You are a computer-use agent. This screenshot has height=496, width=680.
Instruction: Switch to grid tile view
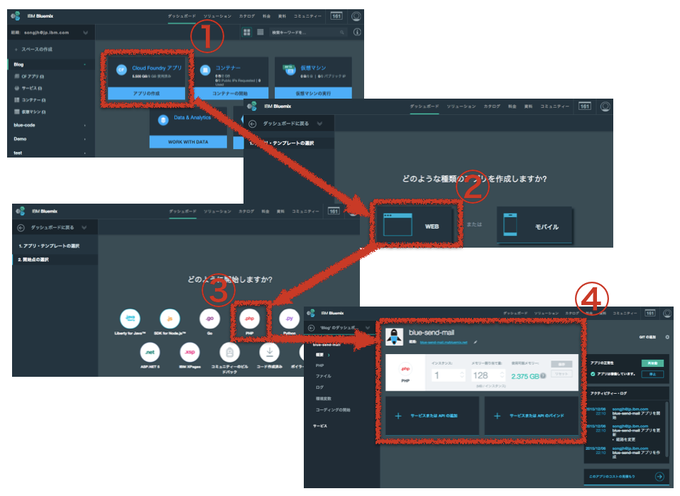pyautogui.click(x=247, y=32)
